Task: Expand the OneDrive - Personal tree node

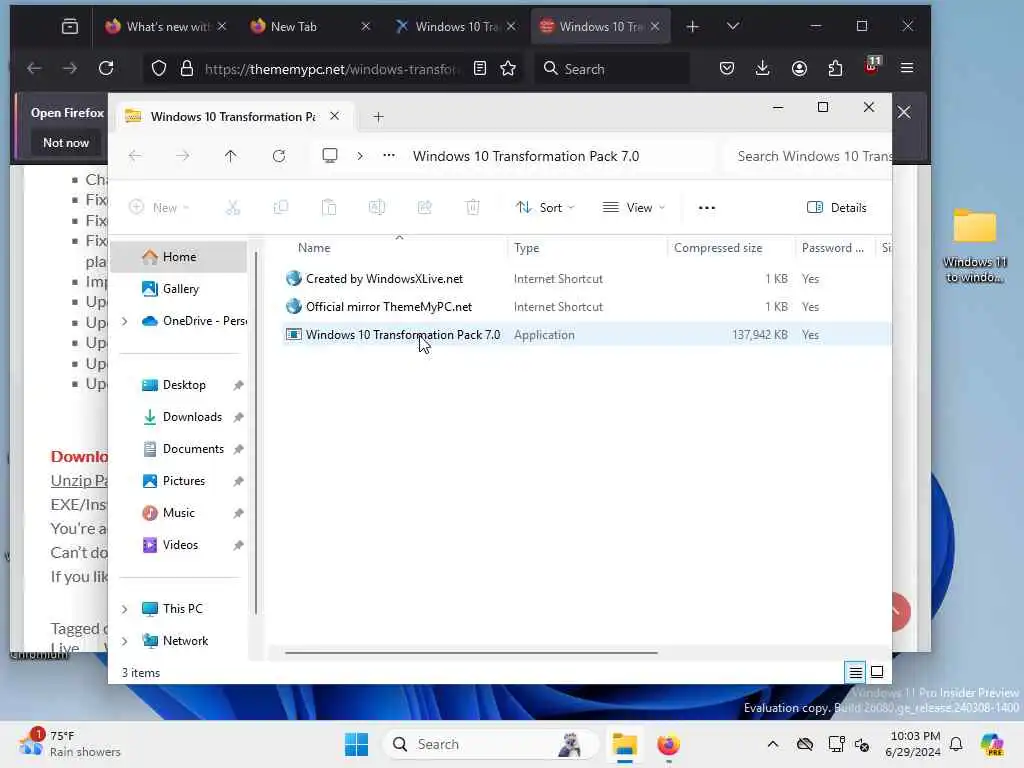Action: click(125, 321)
